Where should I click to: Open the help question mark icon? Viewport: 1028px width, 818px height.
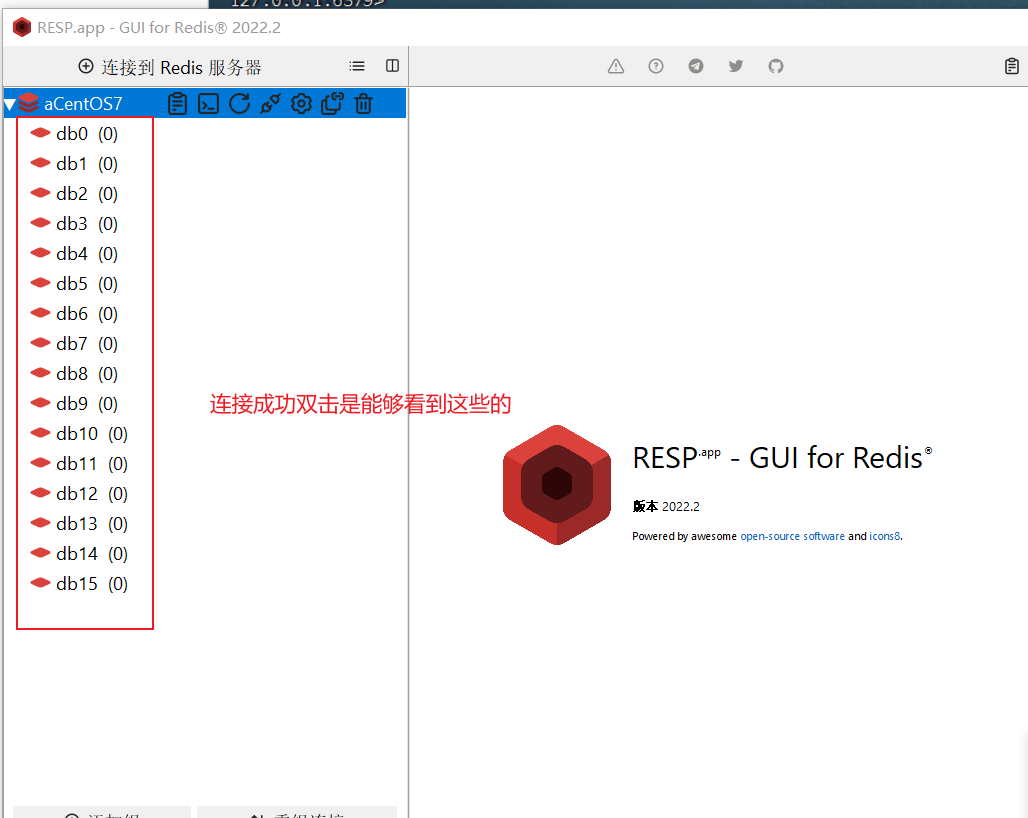[656, 66]
